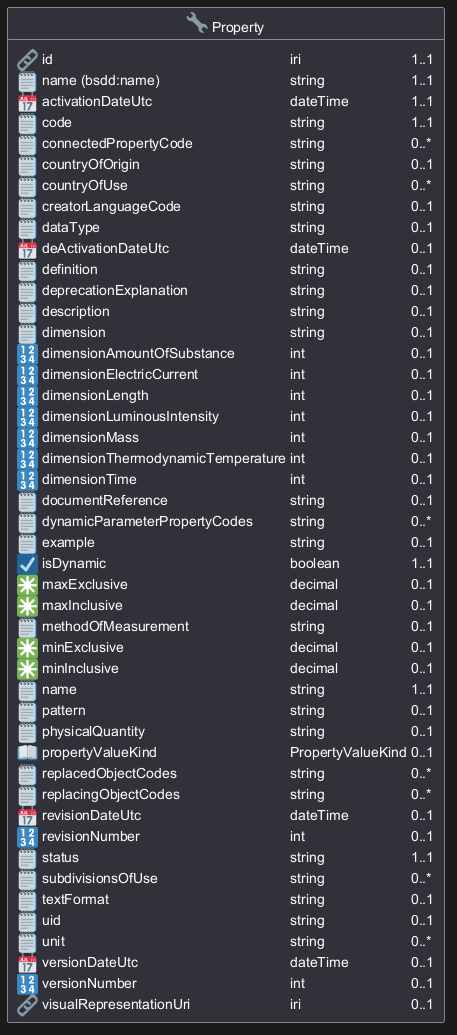Click the chain link icon for id
Screen dimensions: 457x1035
tap(27, 60)
